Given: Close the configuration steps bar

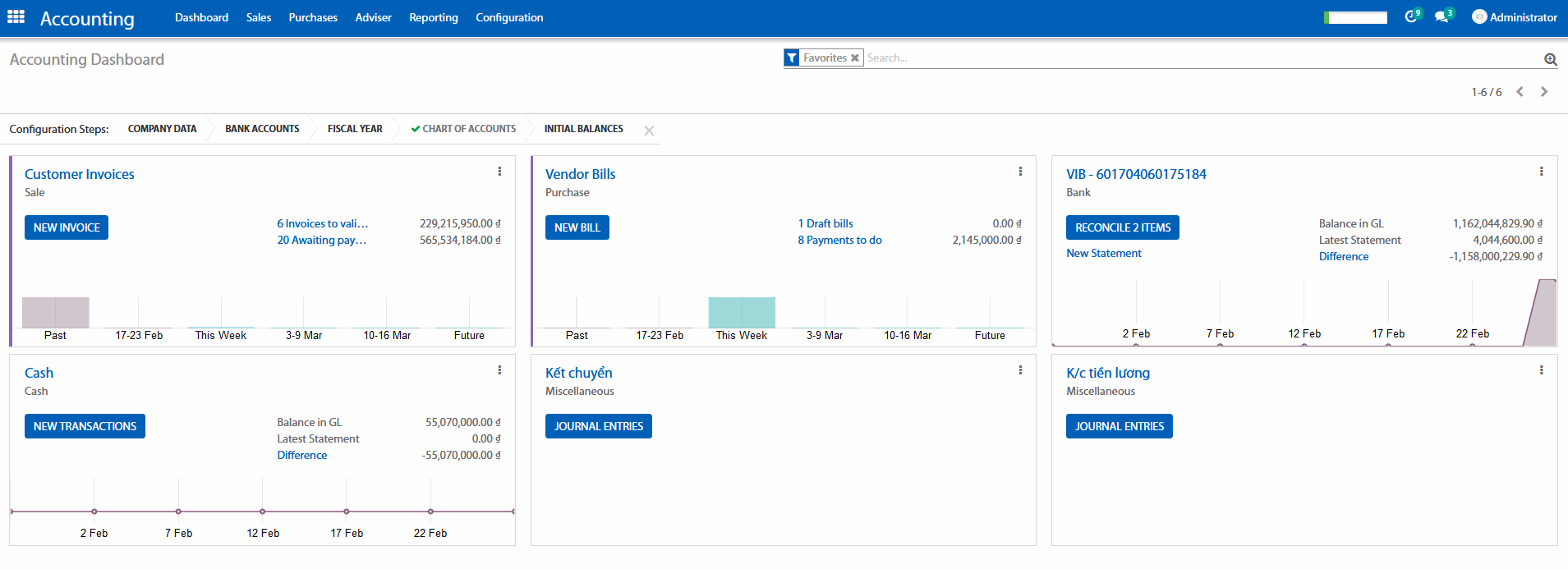Looking at the screenshot, I should coord(649,131).
